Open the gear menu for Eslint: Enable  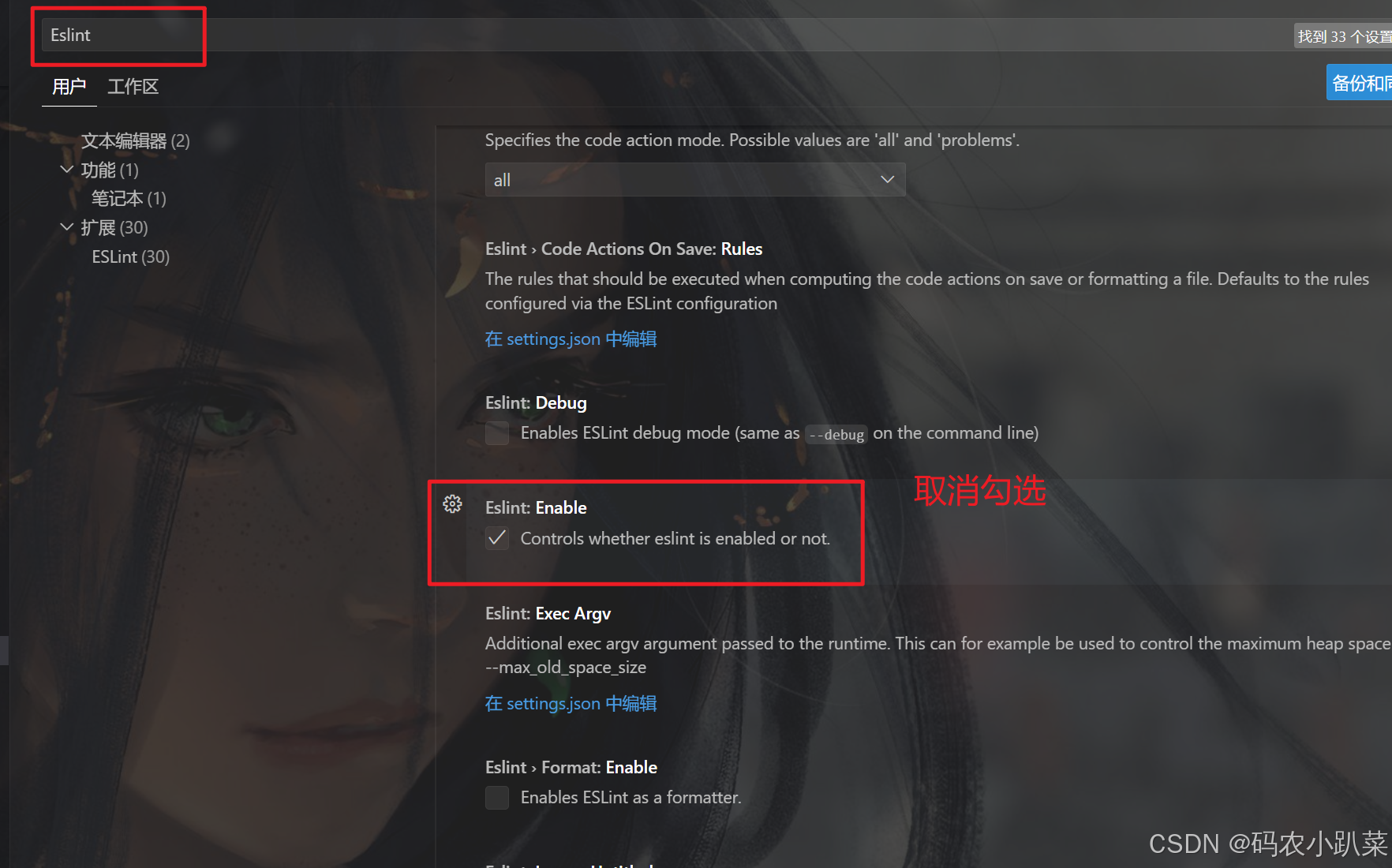pos(452,504)
